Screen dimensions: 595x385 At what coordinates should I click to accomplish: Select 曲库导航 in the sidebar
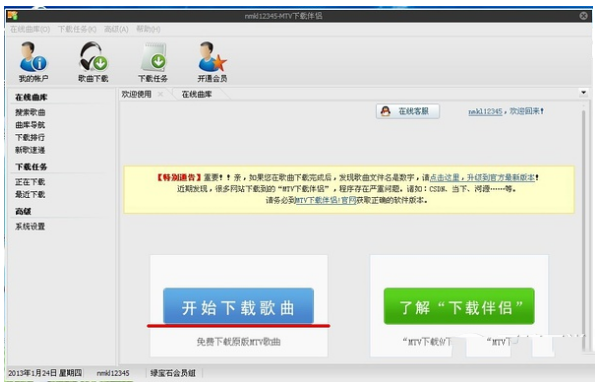coord(30,125)
